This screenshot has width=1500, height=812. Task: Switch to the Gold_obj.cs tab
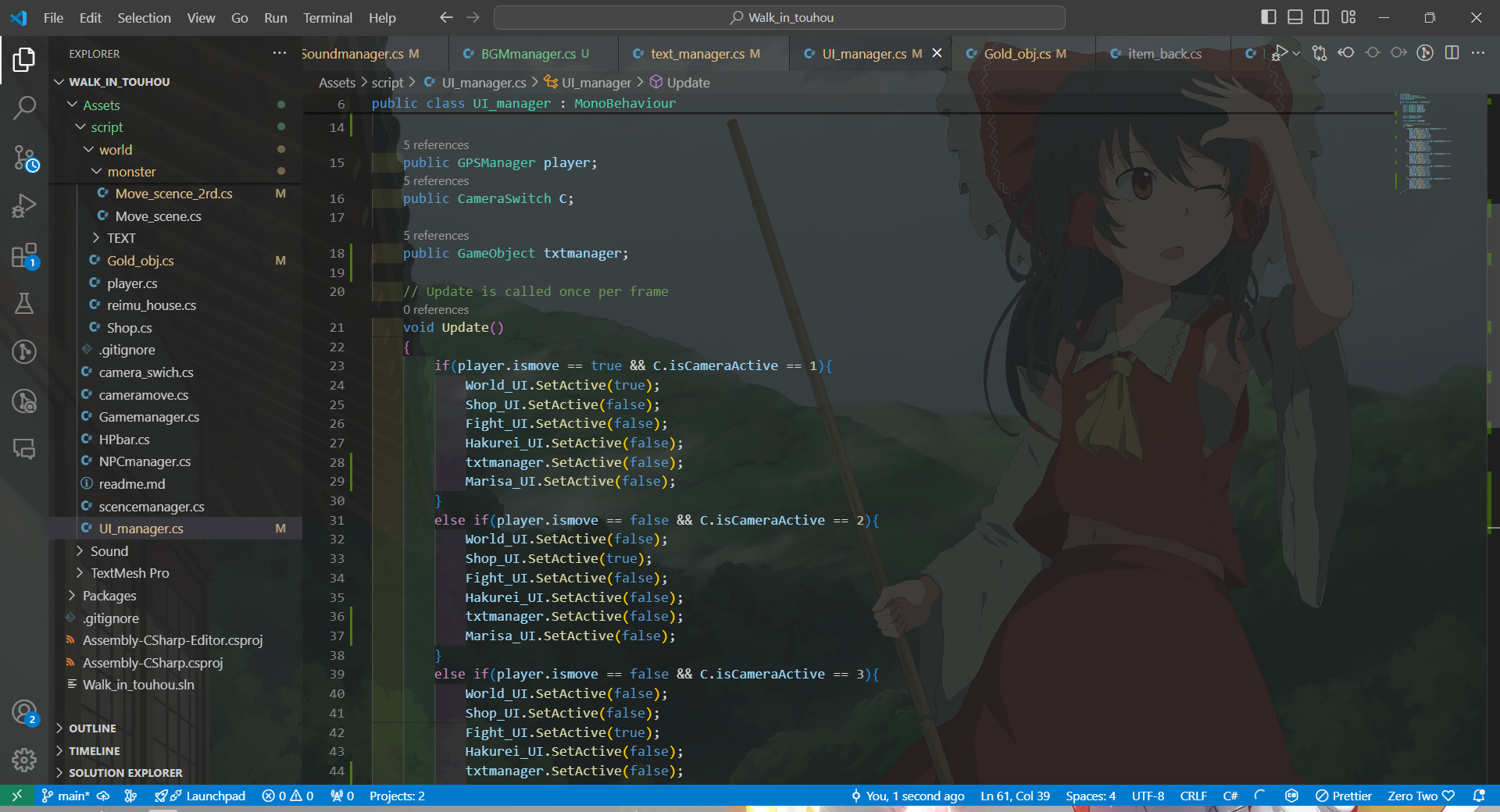[x=1023, y=54]
